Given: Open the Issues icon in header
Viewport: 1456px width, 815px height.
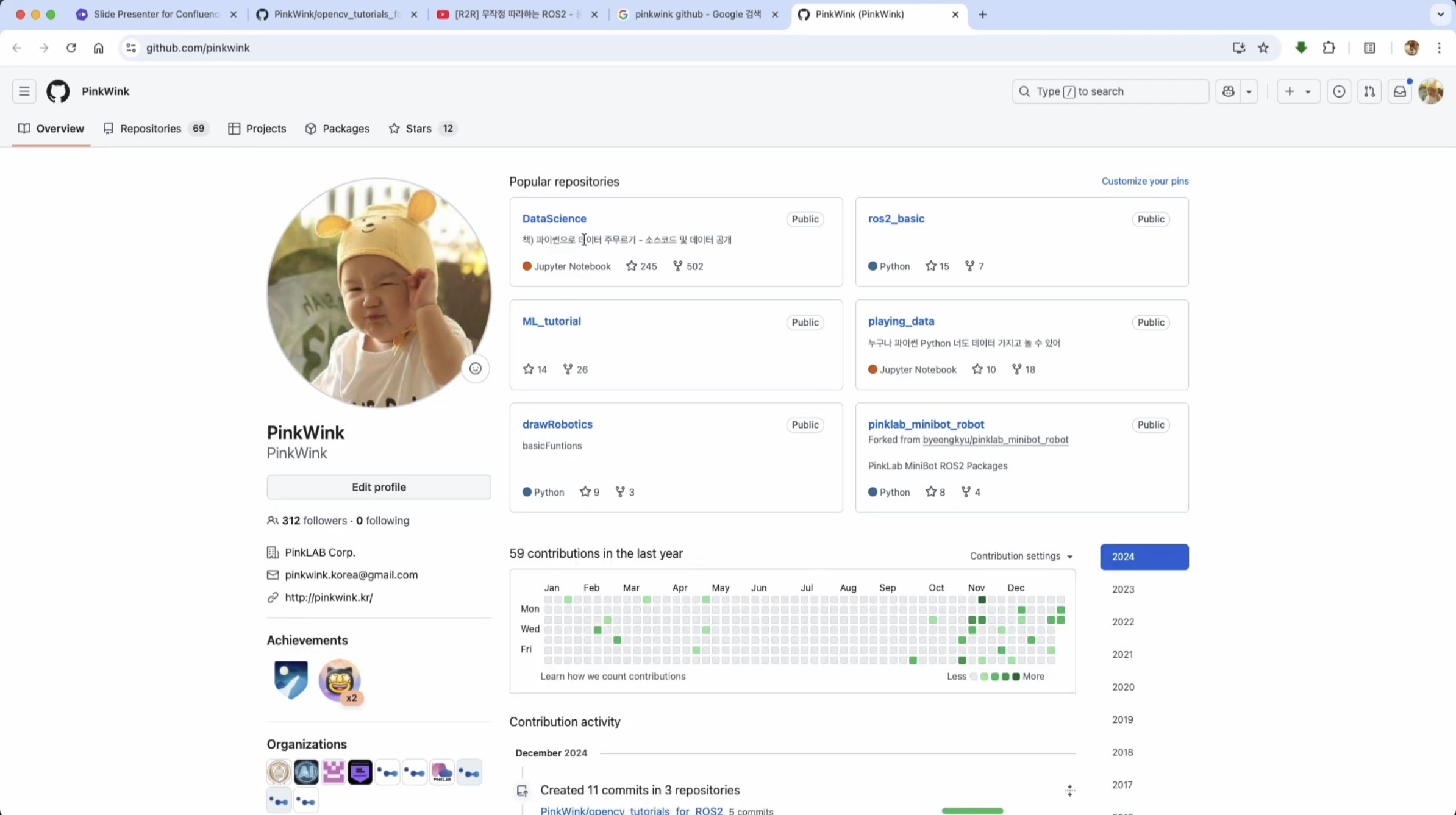Looking at the screenshot, I should 1339,91.
